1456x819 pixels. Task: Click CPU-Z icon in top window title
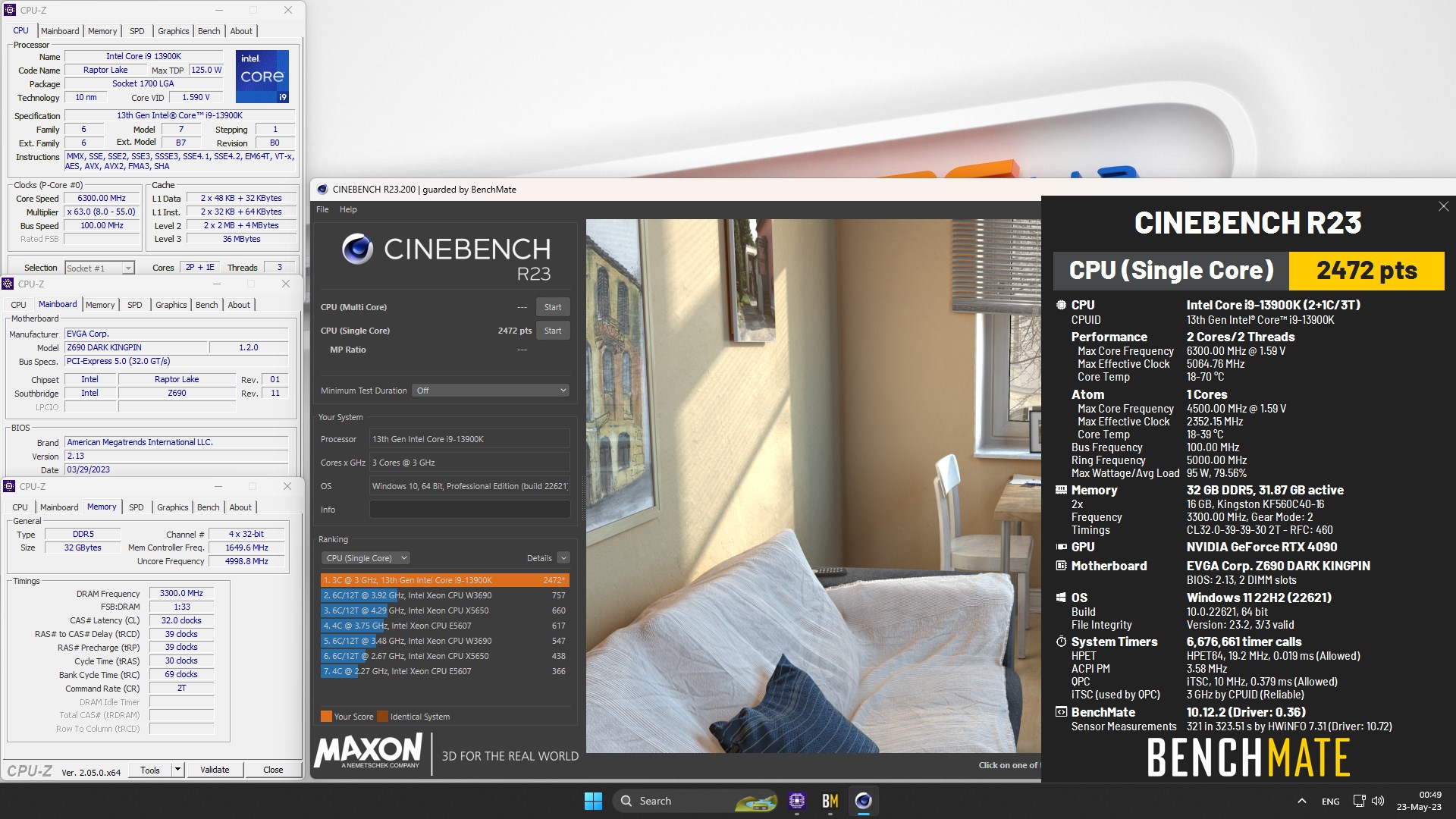(10, 10)
